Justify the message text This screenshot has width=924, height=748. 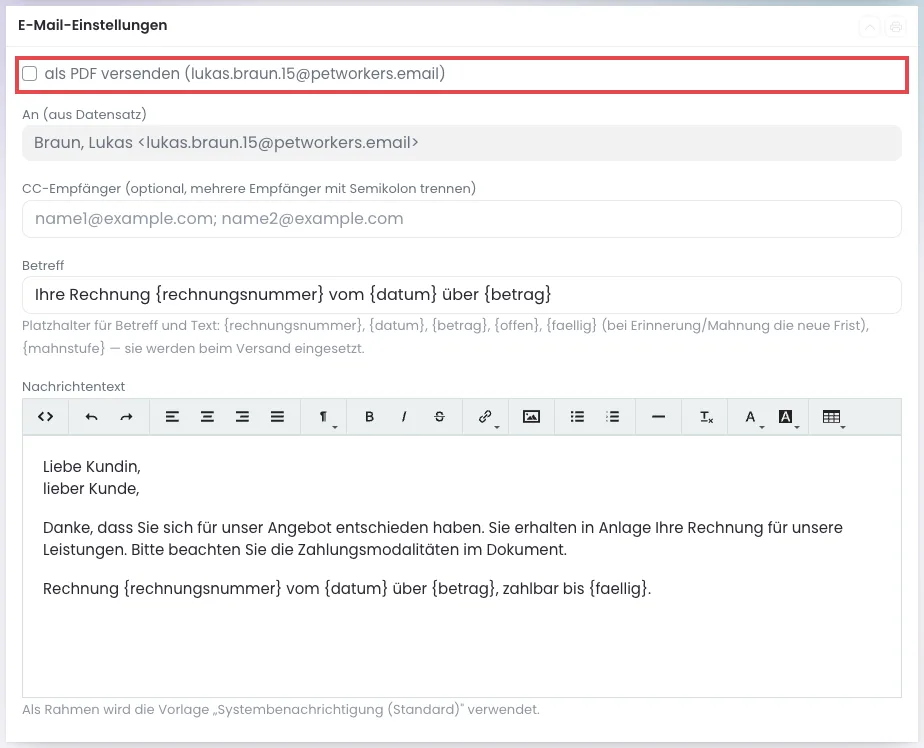[x=278, y=417]
